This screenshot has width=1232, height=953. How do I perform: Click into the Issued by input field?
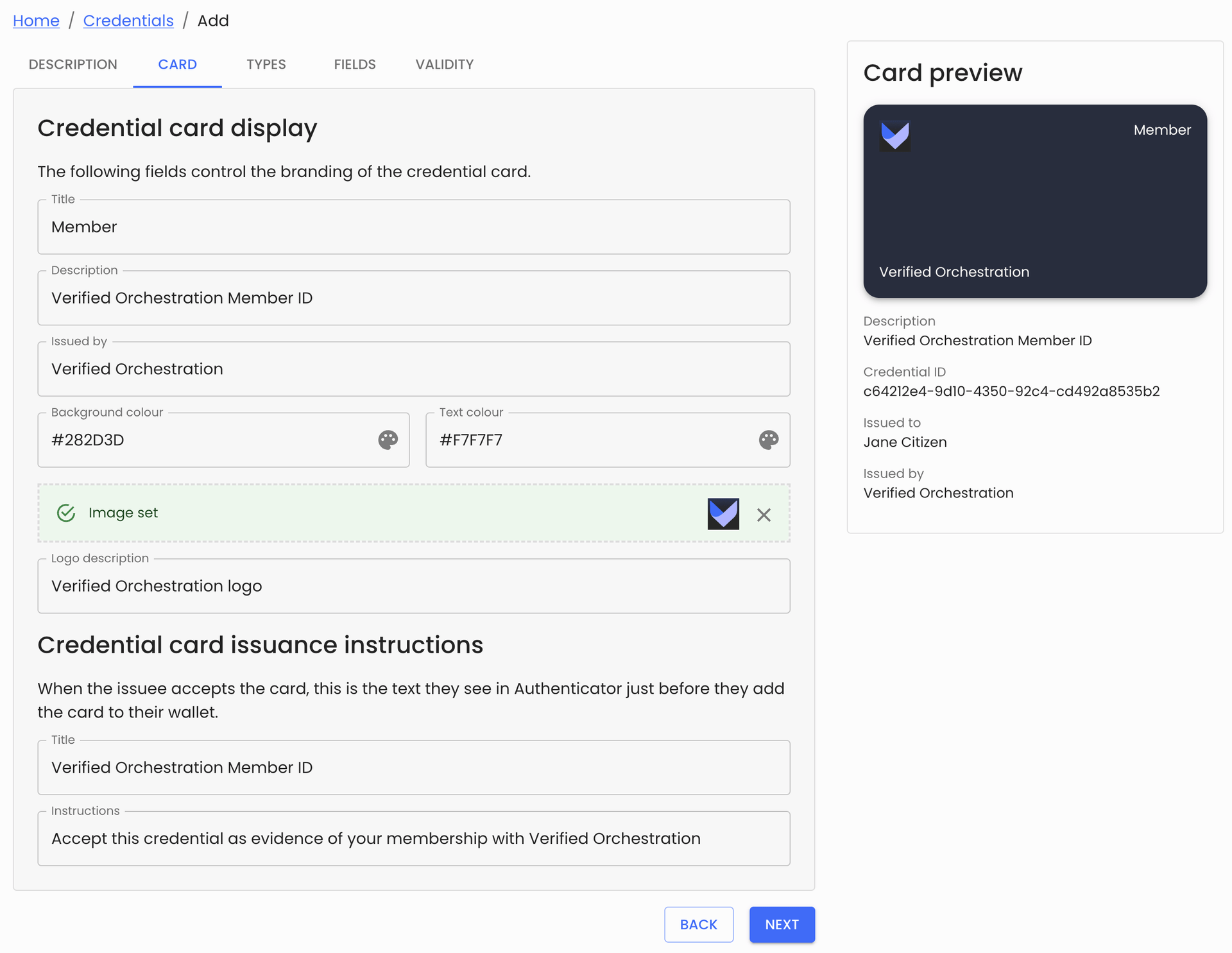point(413,369)
